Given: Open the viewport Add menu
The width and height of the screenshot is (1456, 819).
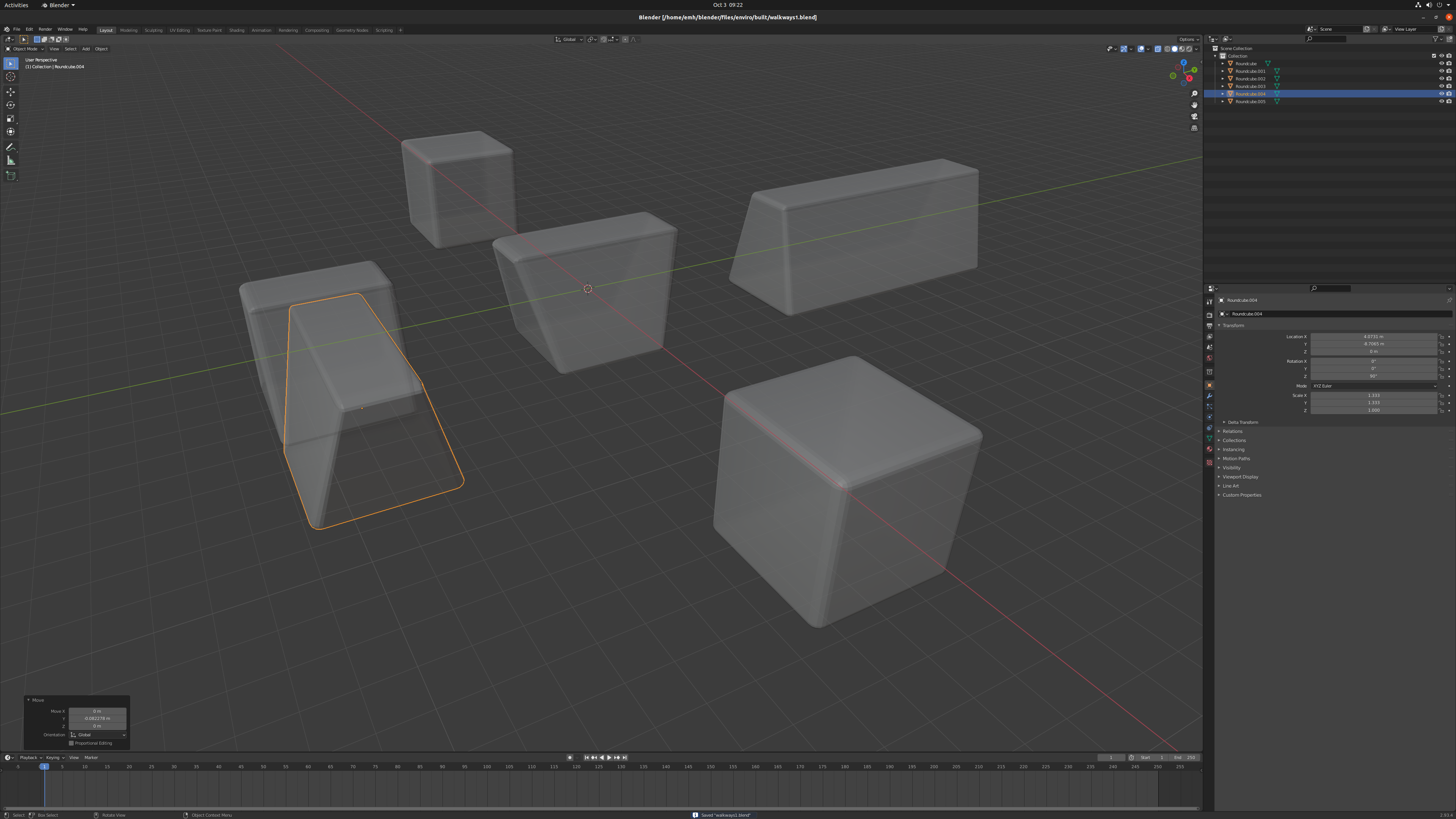Looking at the screenshot, I should [x=85, y=49].
